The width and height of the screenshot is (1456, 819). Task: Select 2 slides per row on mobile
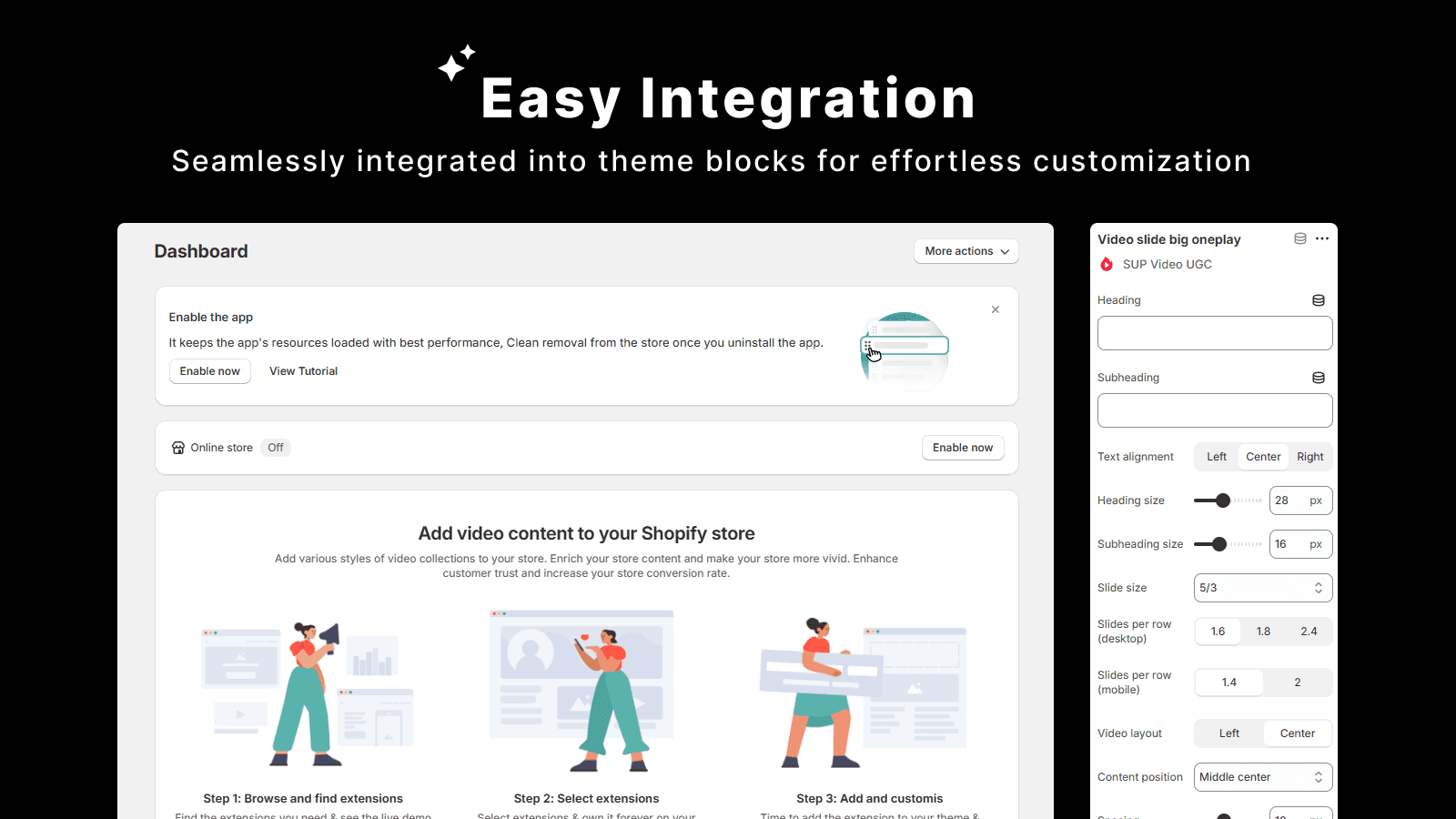point(1297,682)
